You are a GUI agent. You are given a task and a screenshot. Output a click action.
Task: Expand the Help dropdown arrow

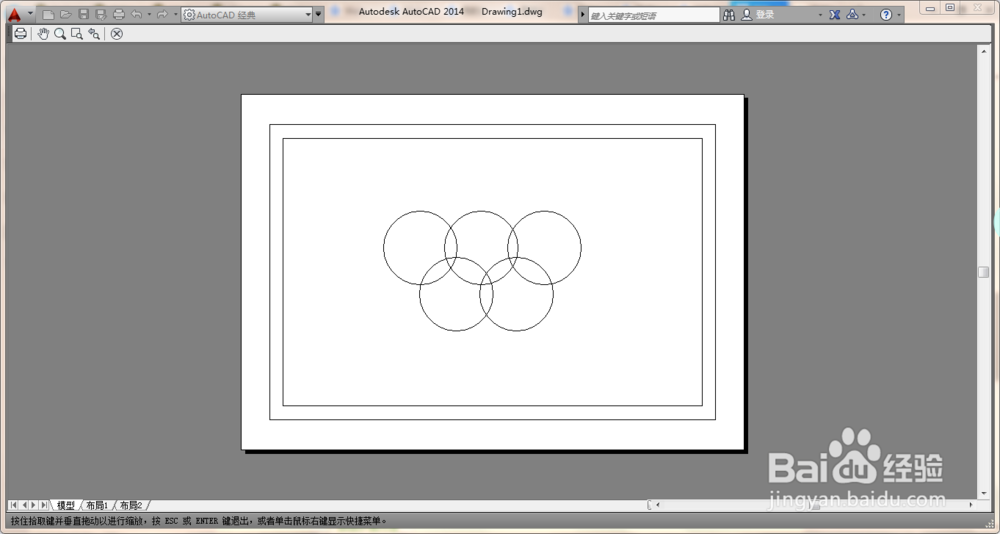point(899,15)
